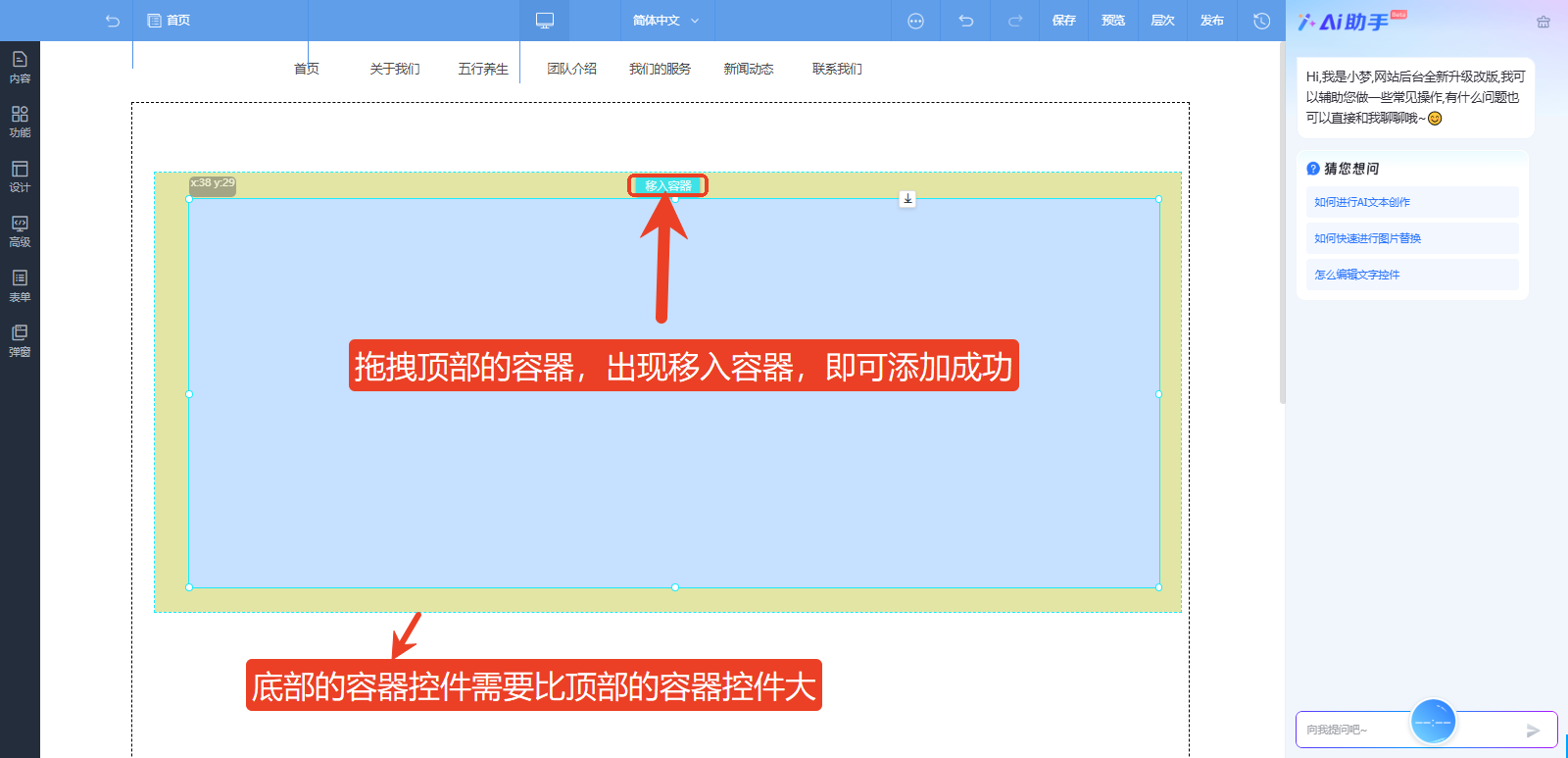Open the more options ellipsis icon

click(x=915, y=21)
